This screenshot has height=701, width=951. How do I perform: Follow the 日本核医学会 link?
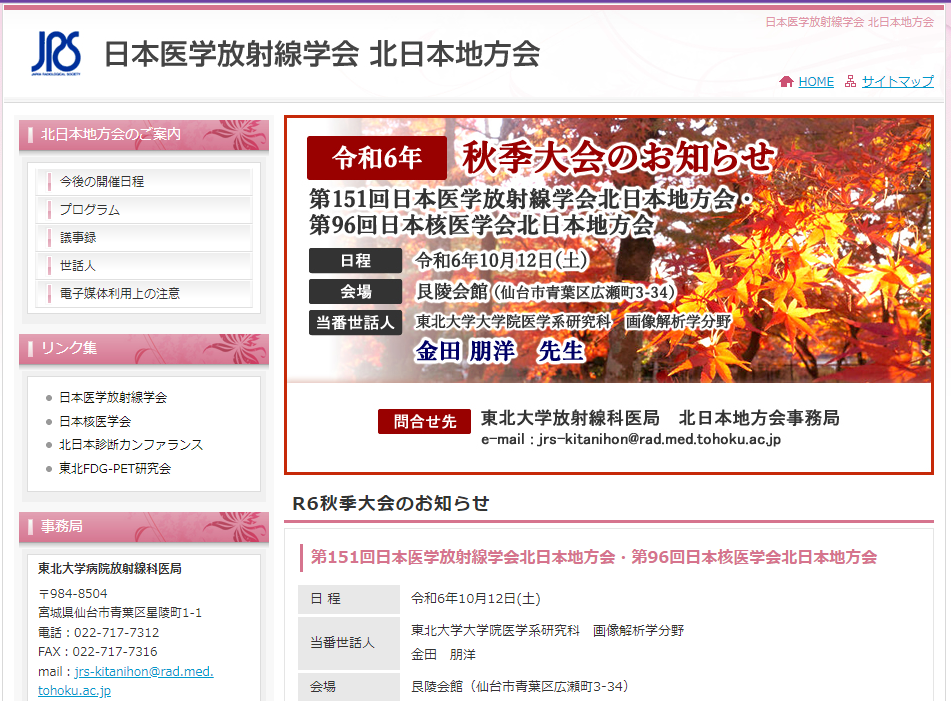click(x=95, y=421)
